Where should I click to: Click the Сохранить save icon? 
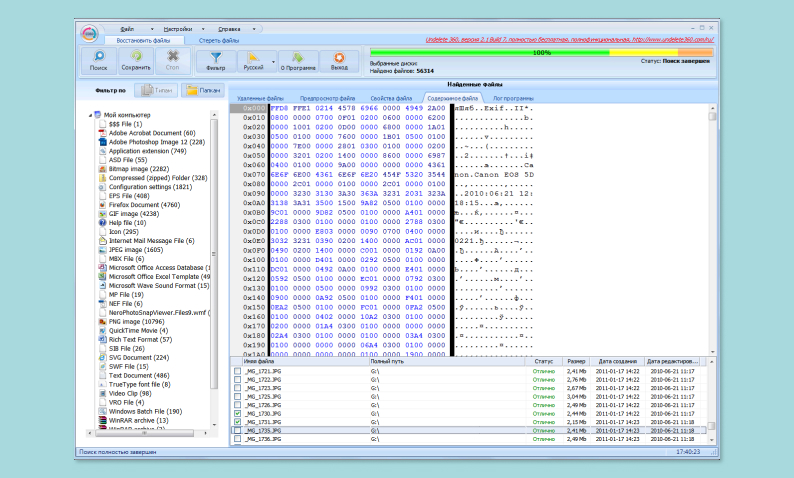click(136, 56)
